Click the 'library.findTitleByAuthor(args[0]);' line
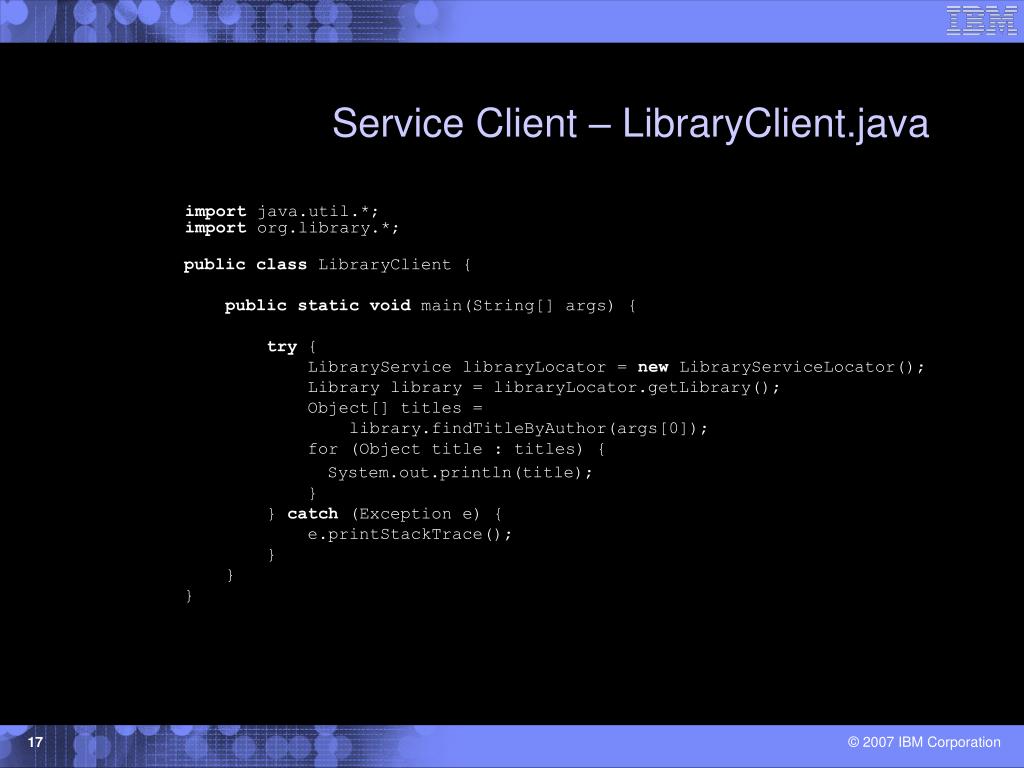This screenshot has height=768, width=1024. [528, 428]
